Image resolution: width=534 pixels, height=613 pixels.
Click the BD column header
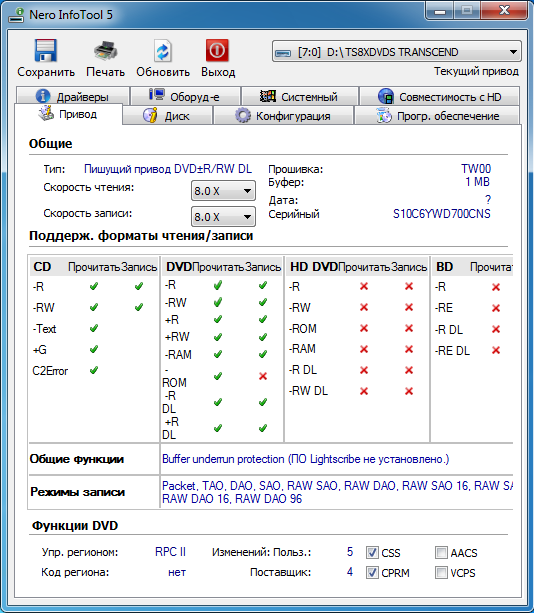pyautogui.click(x=444, y=267)
